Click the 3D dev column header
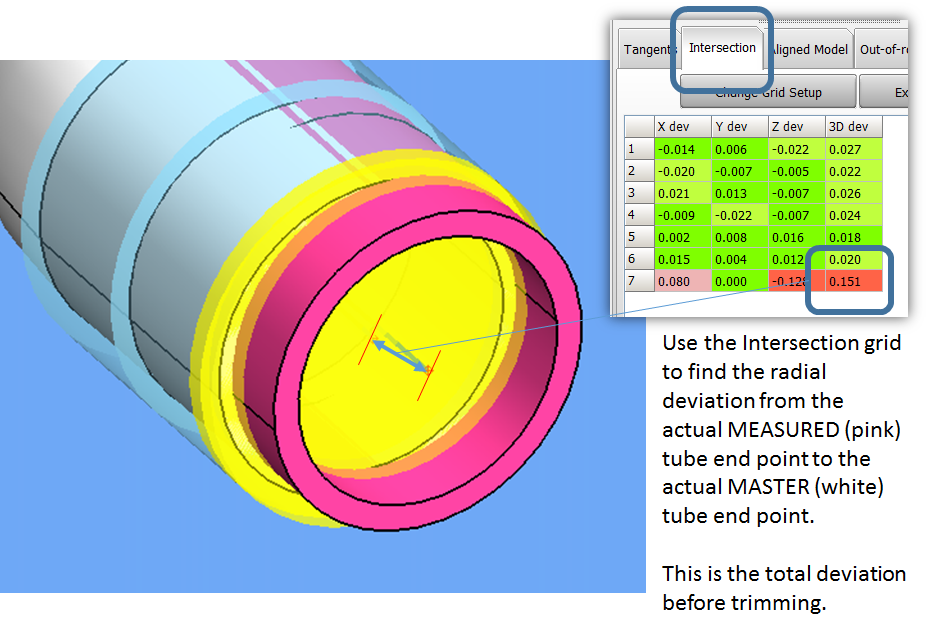Image resolution: width=928 pixels, height=631 pixels. (x=853, y=127)
